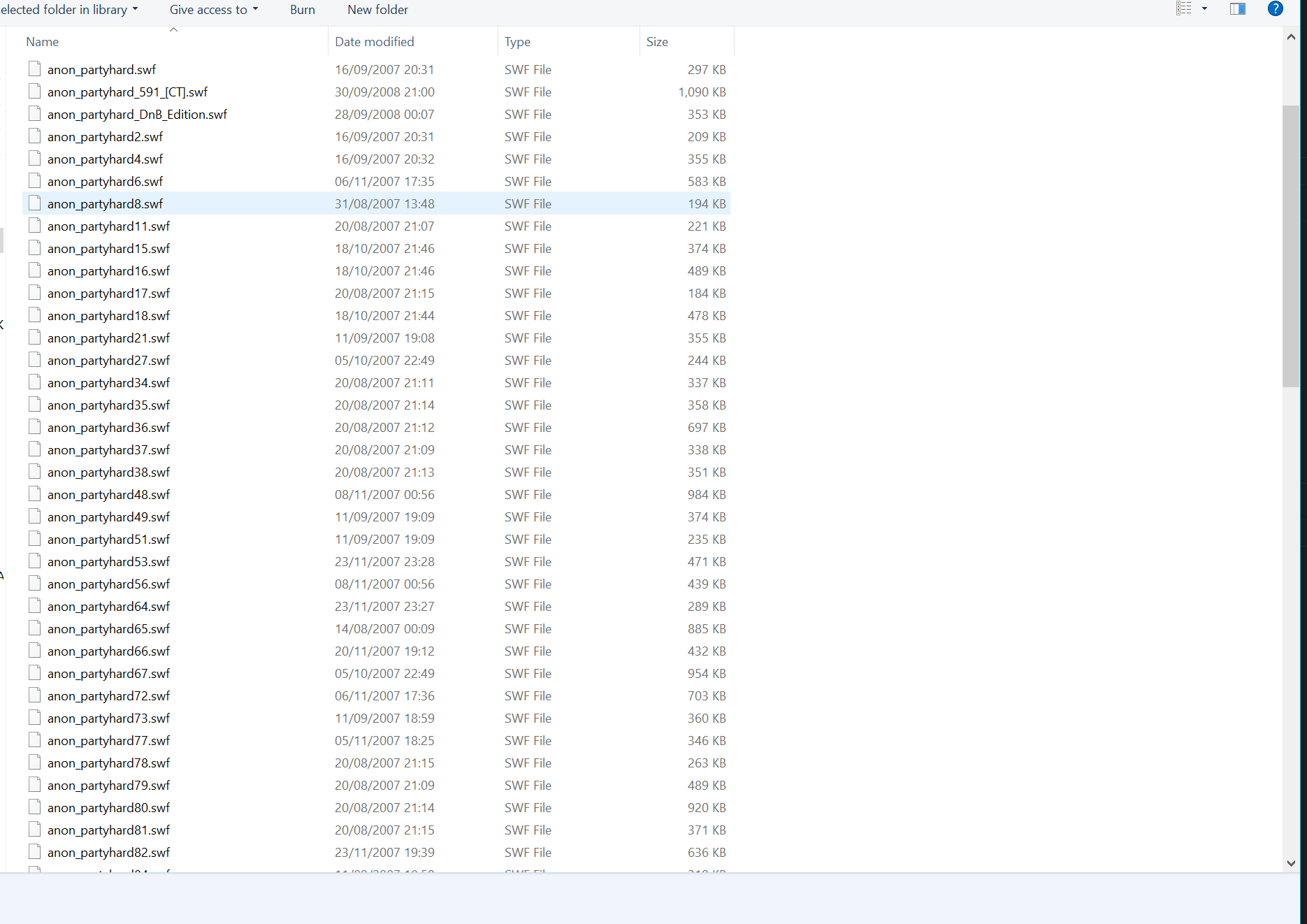This screenshot has width=1307, height=924.
Task: Click the size value 984 KB
Action: pyautogui.click(x=707, y=495)
